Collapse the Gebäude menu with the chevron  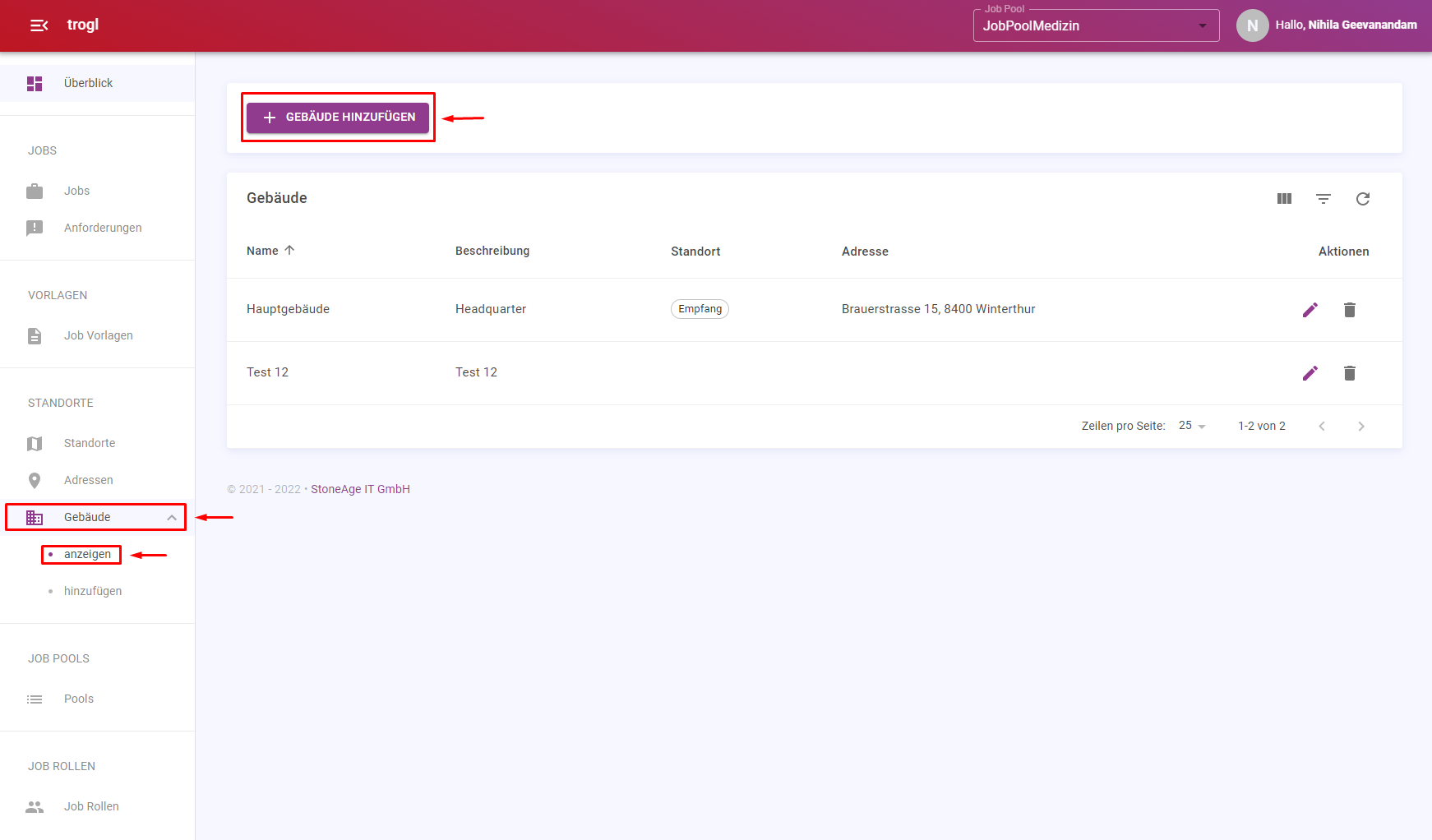pos(172,517)
